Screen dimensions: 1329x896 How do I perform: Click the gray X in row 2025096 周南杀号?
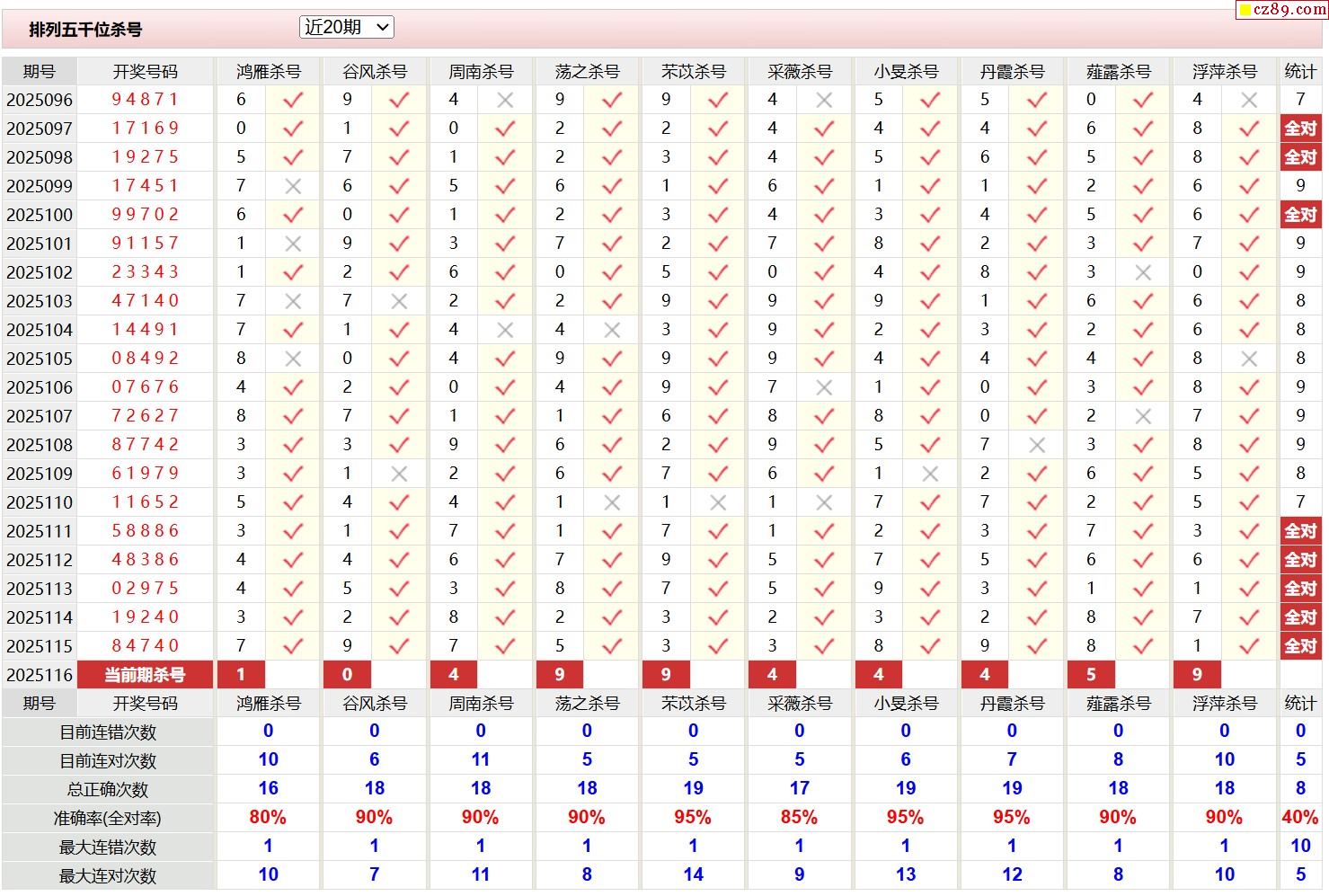pos(506,101)
